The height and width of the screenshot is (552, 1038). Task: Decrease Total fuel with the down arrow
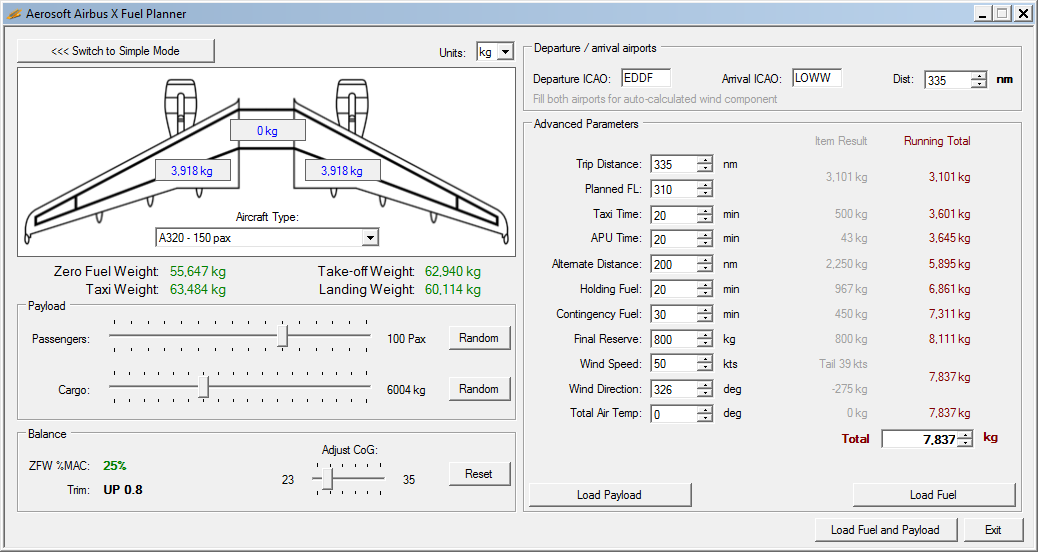[966, 443]
